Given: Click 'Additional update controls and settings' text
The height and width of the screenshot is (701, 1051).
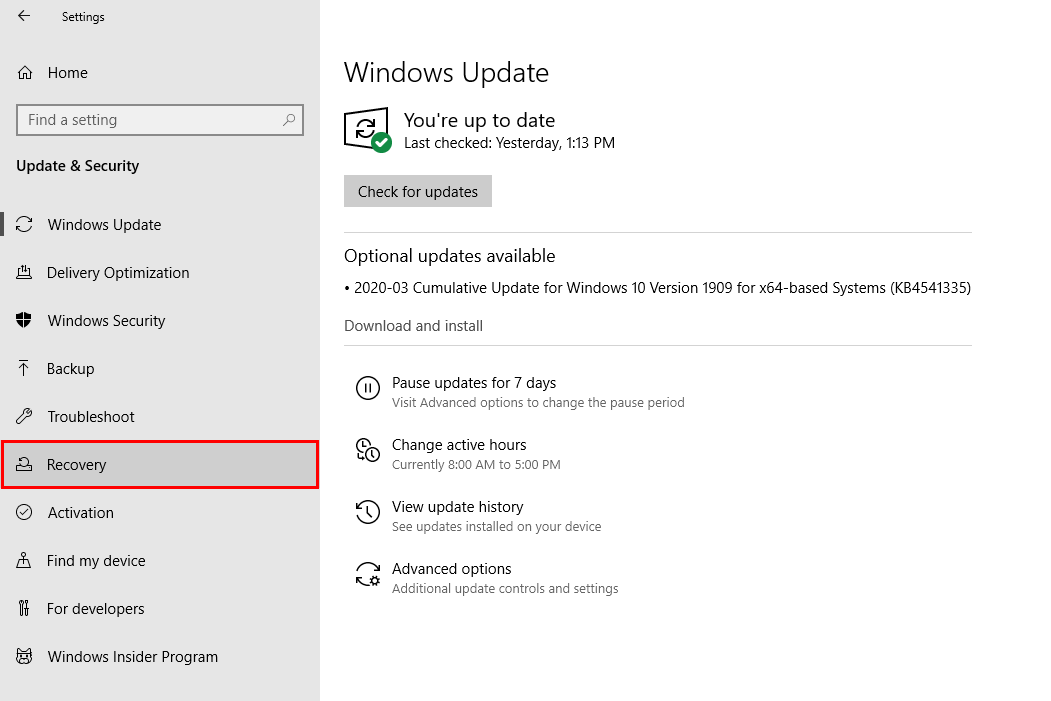Looking at the screenshot, I should [x=505, y=588].
